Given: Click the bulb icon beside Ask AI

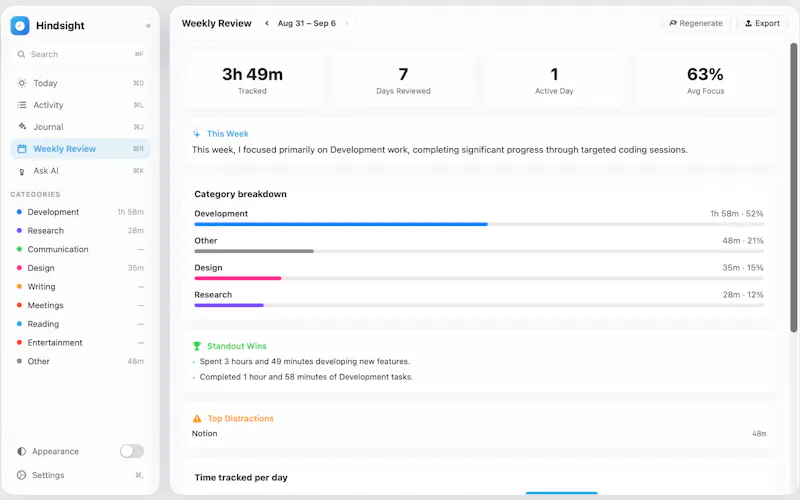Looking at the screenshot, I should (21, 171).
